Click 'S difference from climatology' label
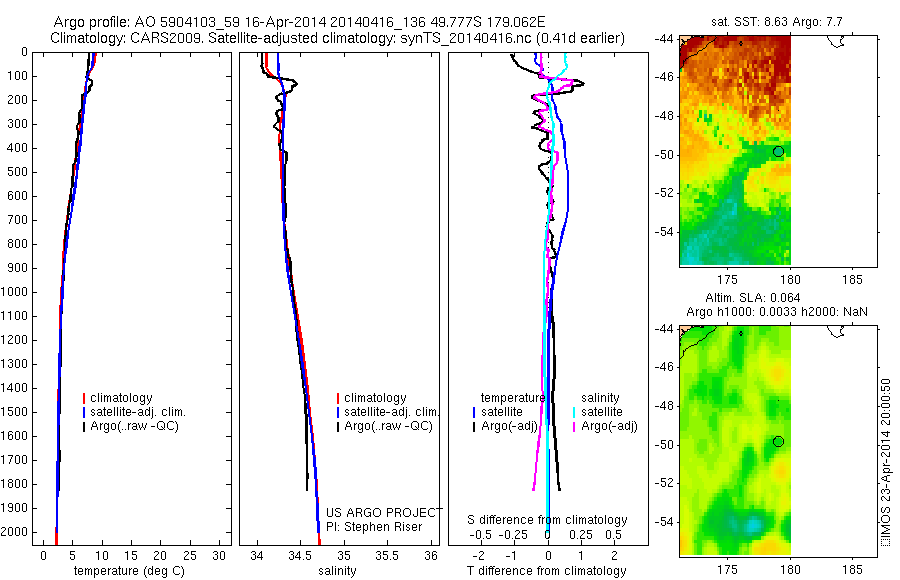The image size is (900, 580). 547,520
